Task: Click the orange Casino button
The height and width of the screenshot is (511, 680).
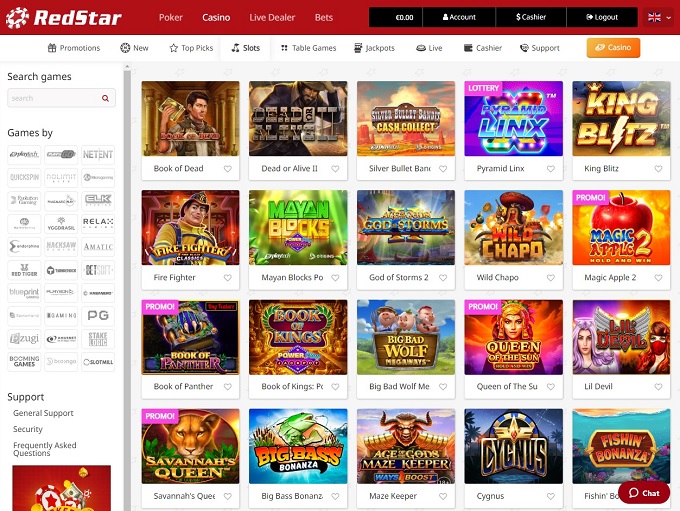Action: [613, 48]
